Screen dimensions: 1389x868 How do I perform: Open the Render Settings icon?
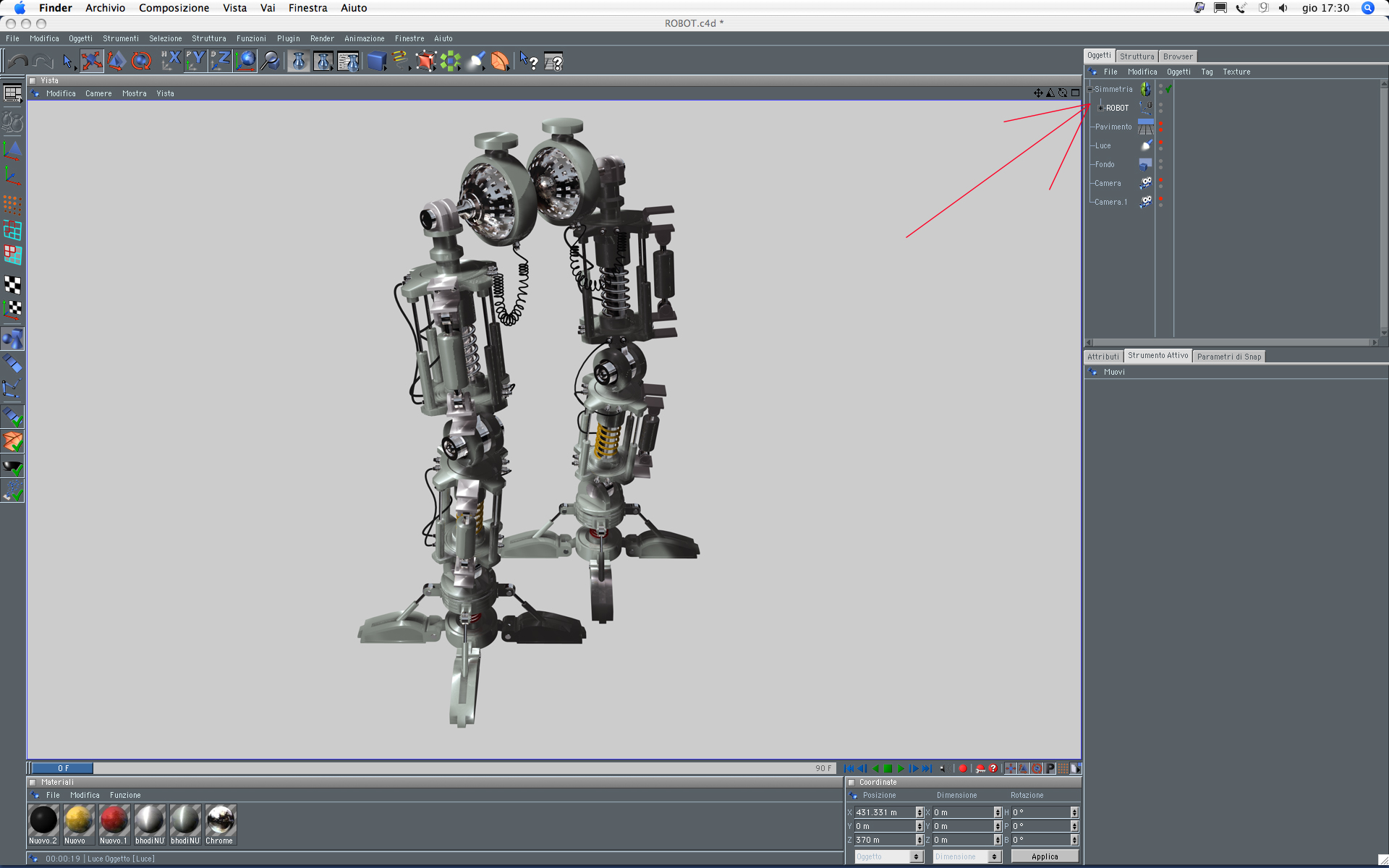pos(348,61)
